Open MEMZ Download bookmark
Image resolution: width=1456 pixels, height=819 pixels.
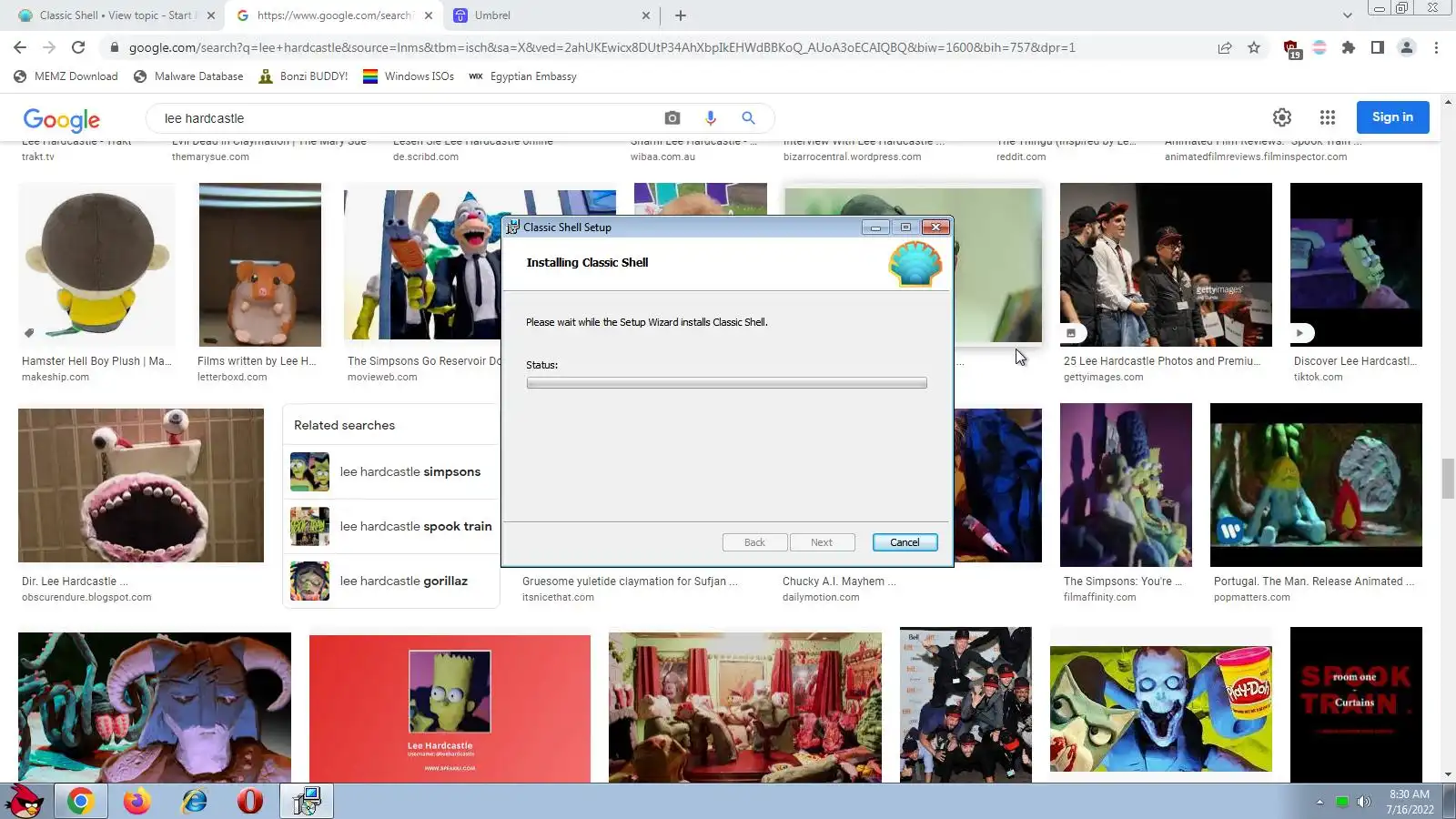point(66,76)
